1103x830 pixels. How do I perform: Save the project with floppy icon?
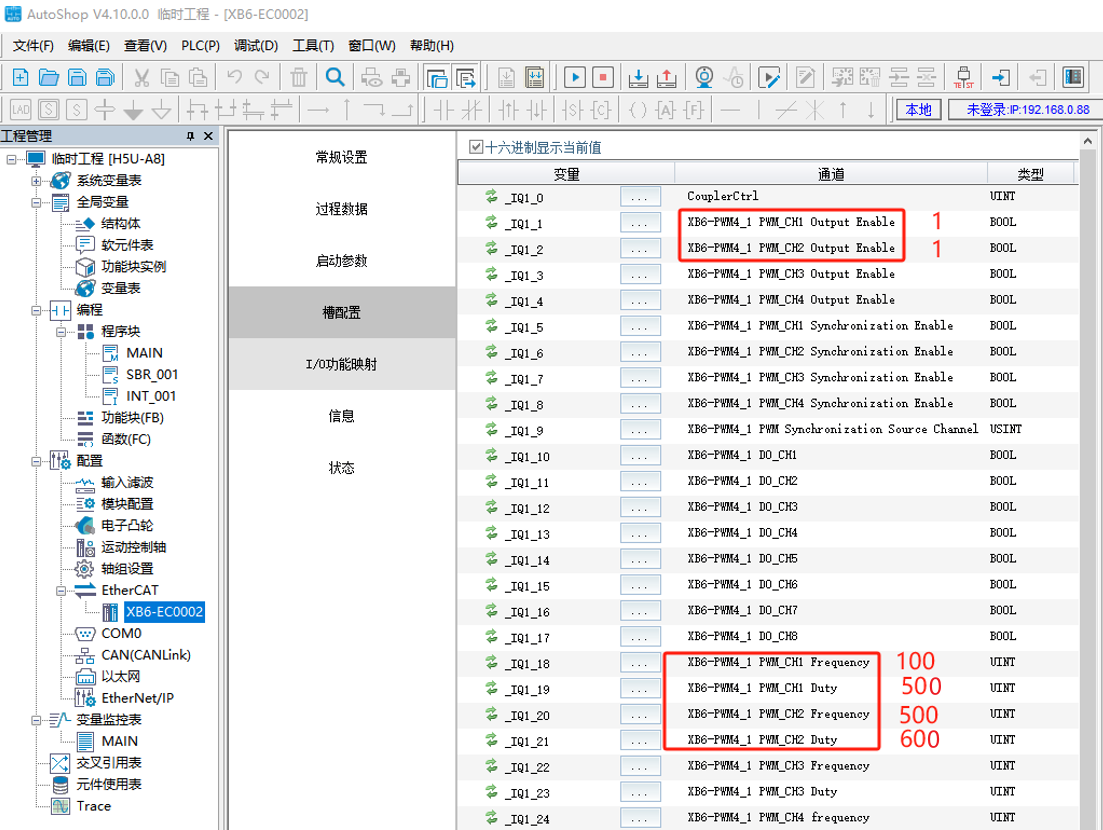click(77, 77)
